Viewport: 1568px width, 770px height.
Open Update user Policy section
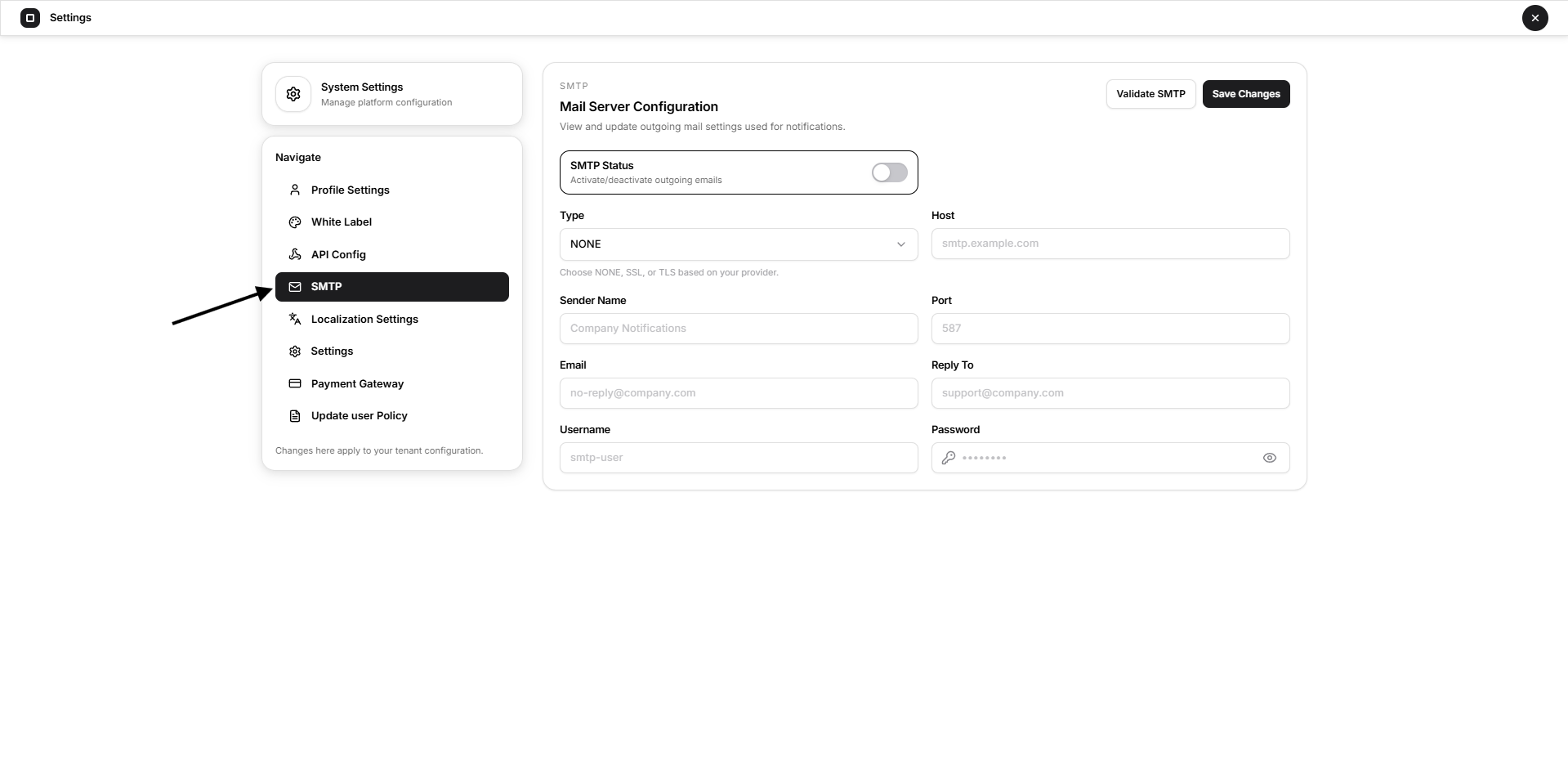392,416
